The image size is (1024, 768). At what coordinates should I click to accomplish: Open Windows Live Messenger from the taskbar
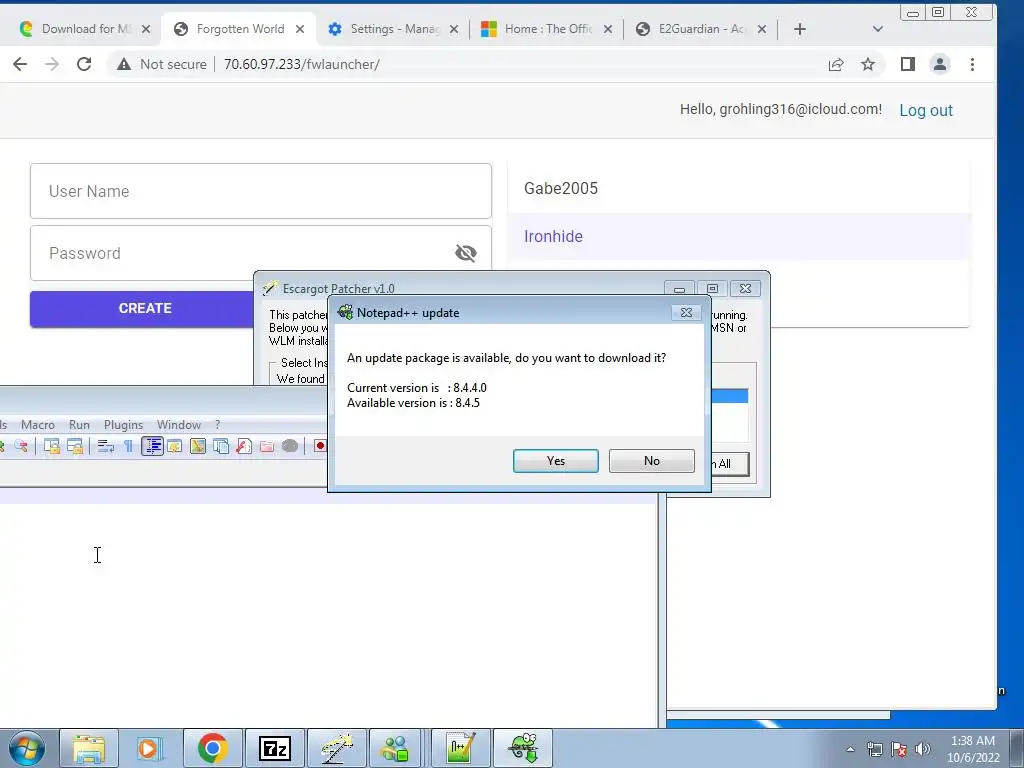point(395,748)
